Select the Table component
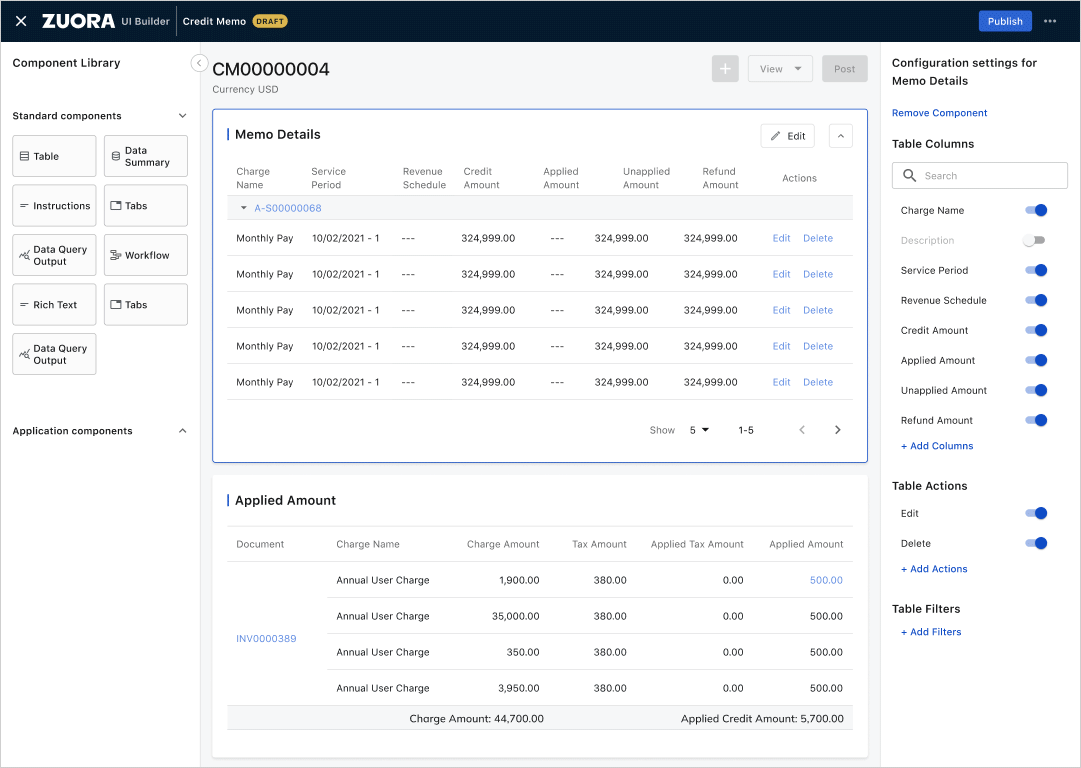The height and width of the screenshot is (768, 1081). (x=54, y=156)
